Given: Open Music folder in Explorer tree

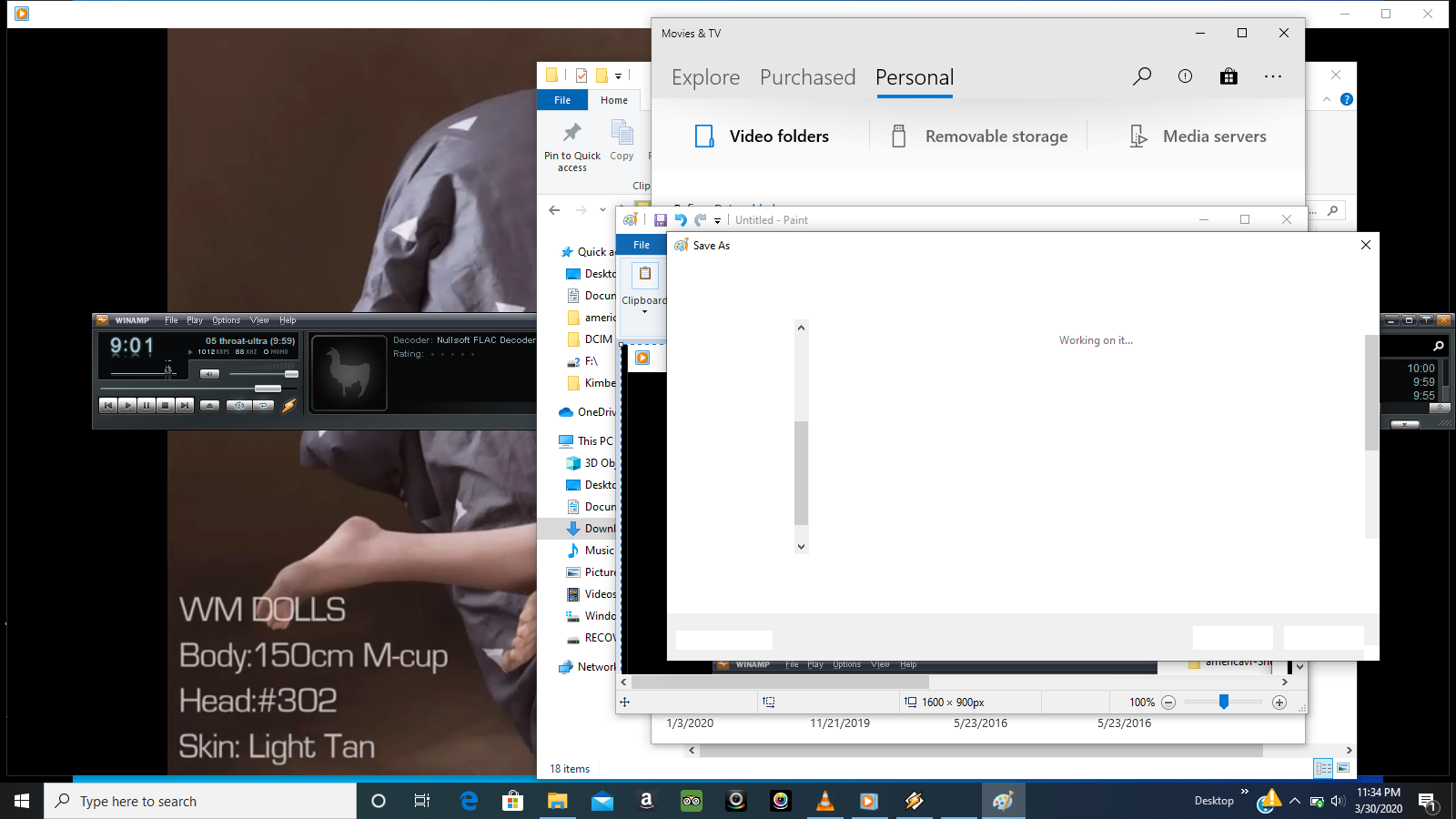Looking at the screenshot, I should click(591, 551).
